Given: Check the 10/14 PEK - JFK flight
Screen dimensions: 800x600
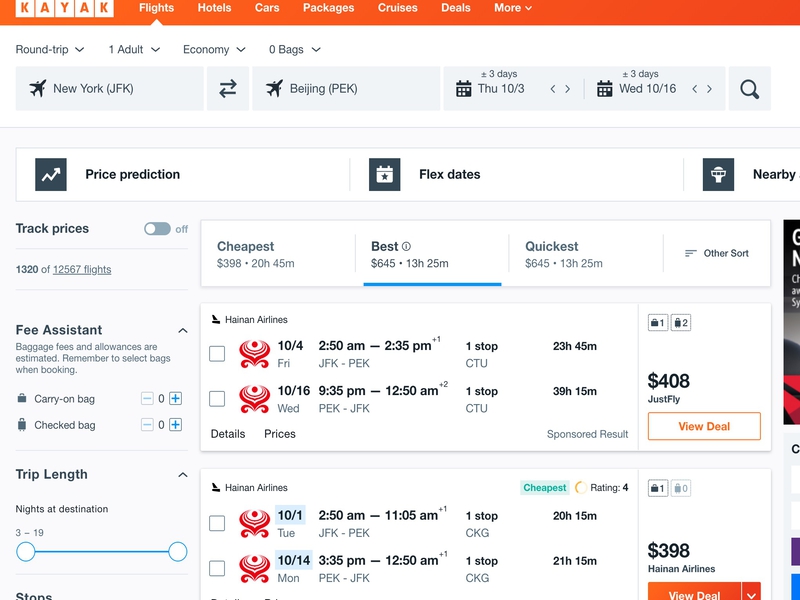Looking at the screenshot, I should (x=217, y=568).
